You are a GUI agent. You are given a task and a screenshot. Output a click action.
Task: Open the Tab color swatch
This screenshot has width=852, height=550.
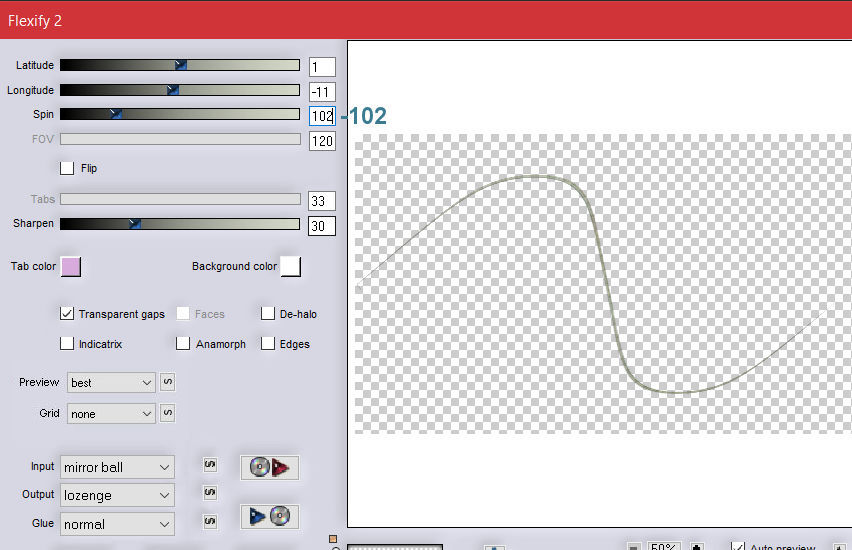pos(71,267)
